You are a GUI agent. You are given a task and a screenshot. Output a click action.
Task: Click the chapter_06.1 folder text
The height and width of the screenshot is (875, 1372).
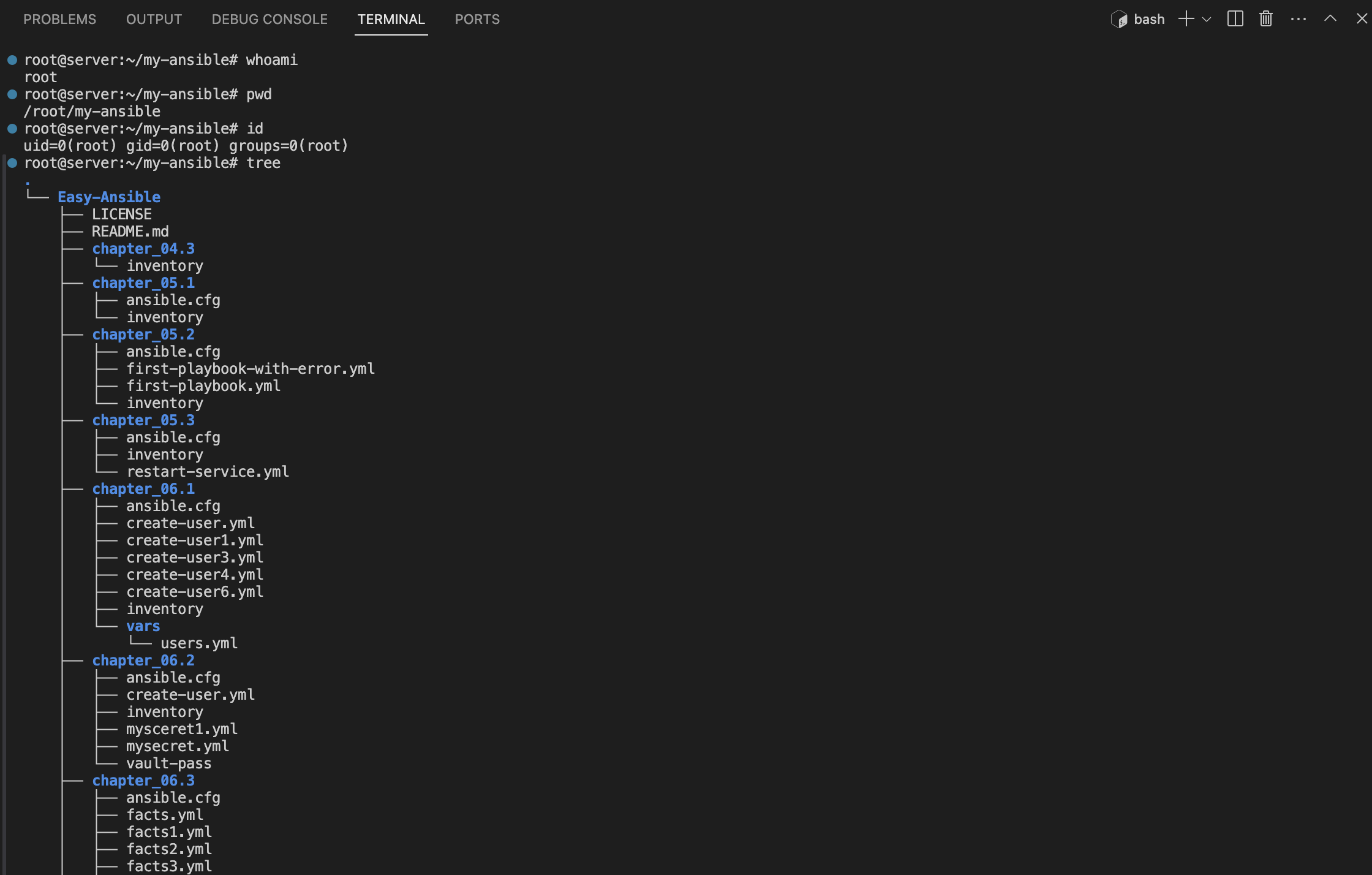(143, 489)
